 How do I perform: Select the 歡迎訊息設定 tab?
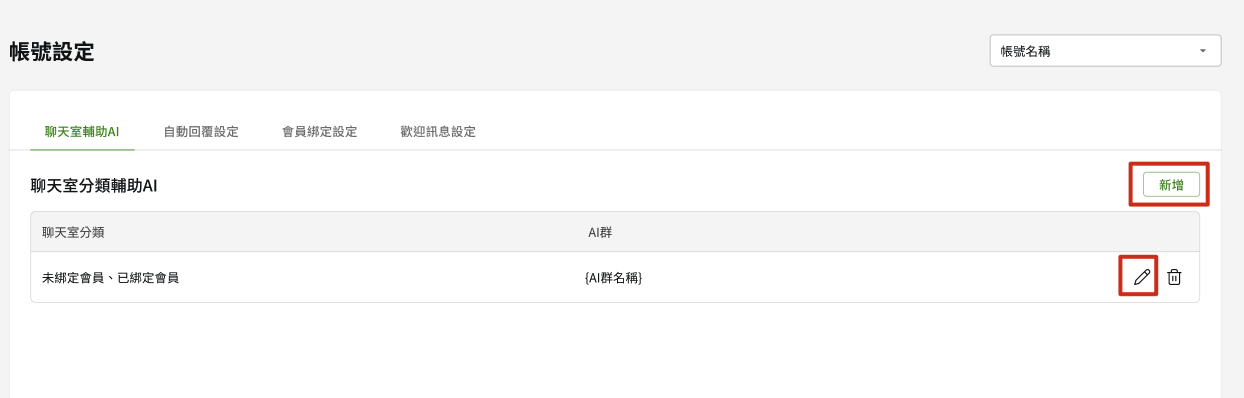438,131
